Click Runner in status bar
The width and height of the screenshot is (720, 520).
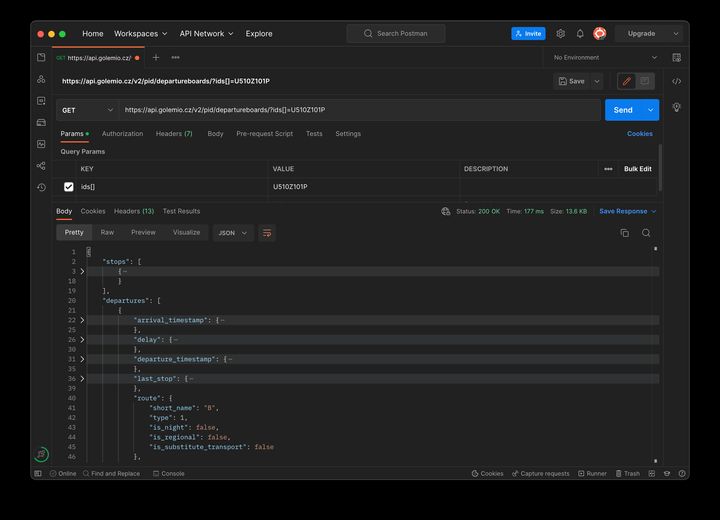tap(592, 474)
